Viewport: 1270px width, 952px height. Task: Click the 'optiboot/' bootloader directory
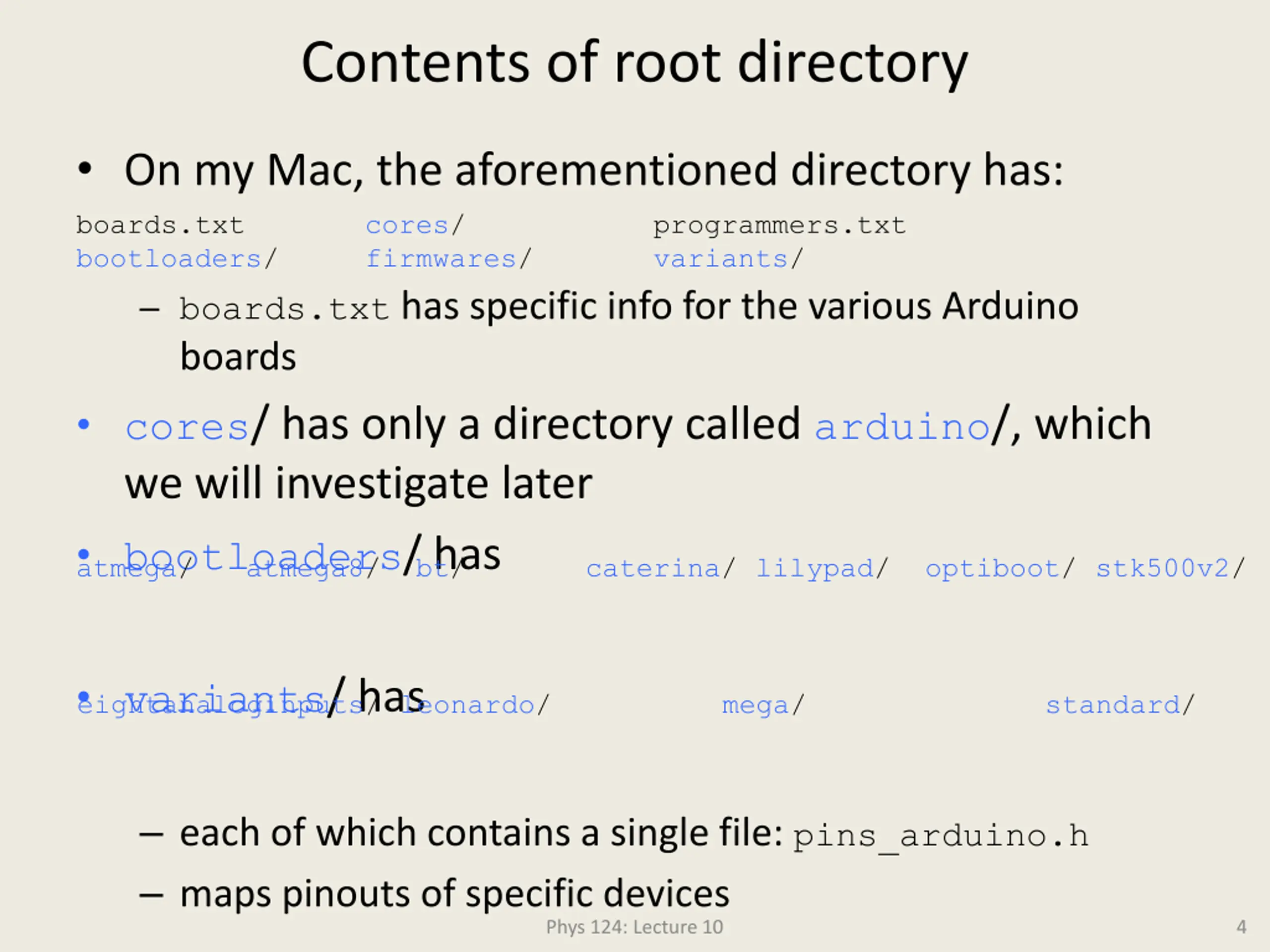coord(999,569)
